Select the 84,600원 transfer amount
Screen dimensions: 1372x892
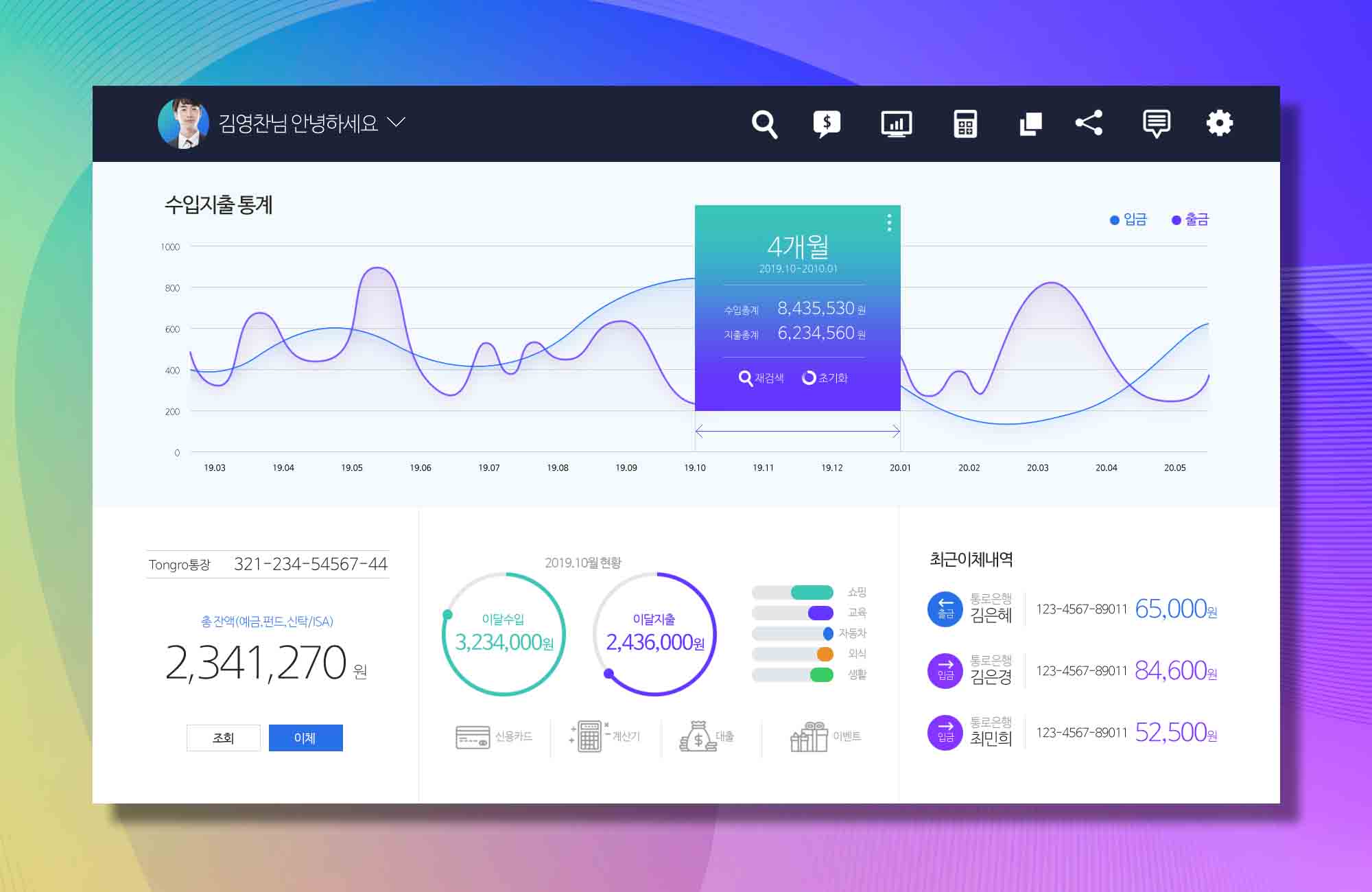pyautogui.click(x=1176, y=671)
